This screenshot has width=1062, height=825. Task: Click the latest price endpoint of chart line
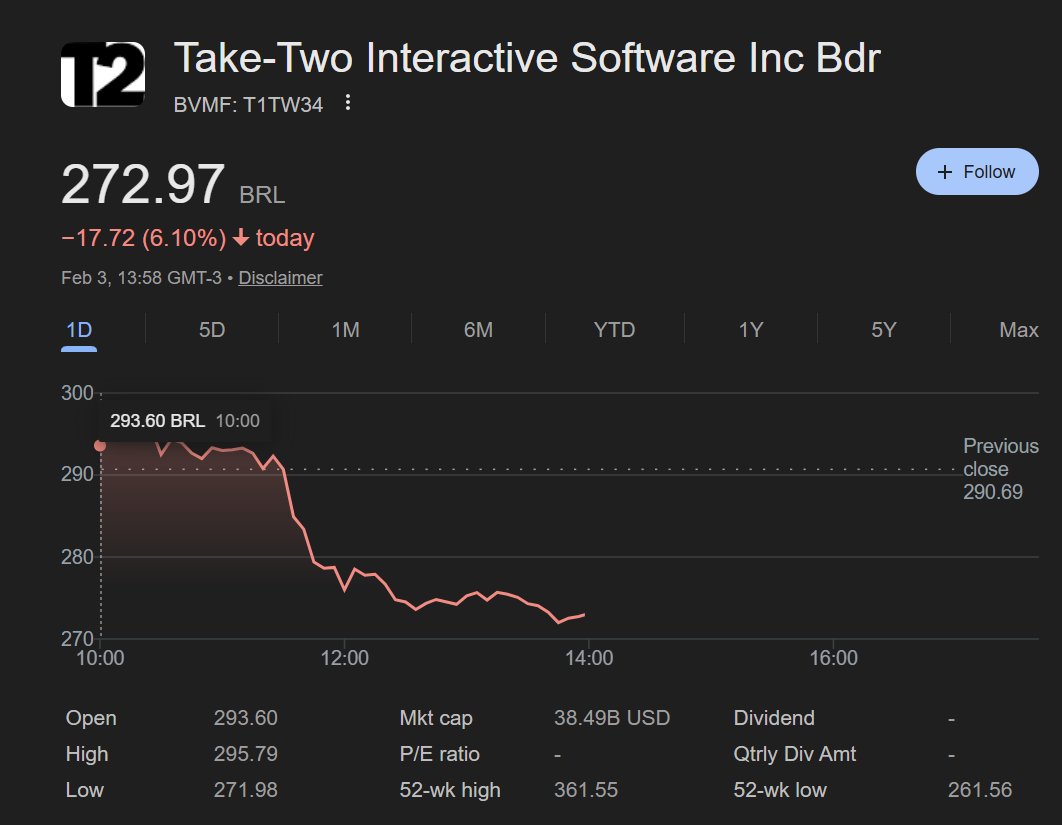[584, 615]
